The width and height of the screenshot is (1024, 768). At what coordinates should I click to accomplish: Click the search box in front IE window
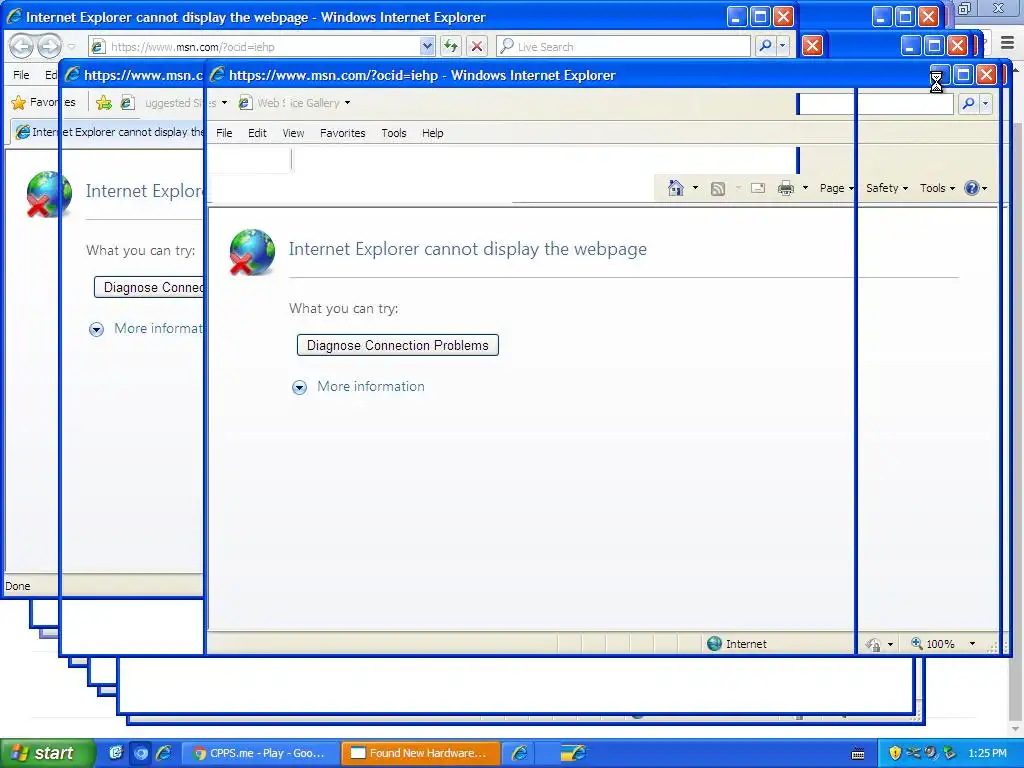(876, 103)
